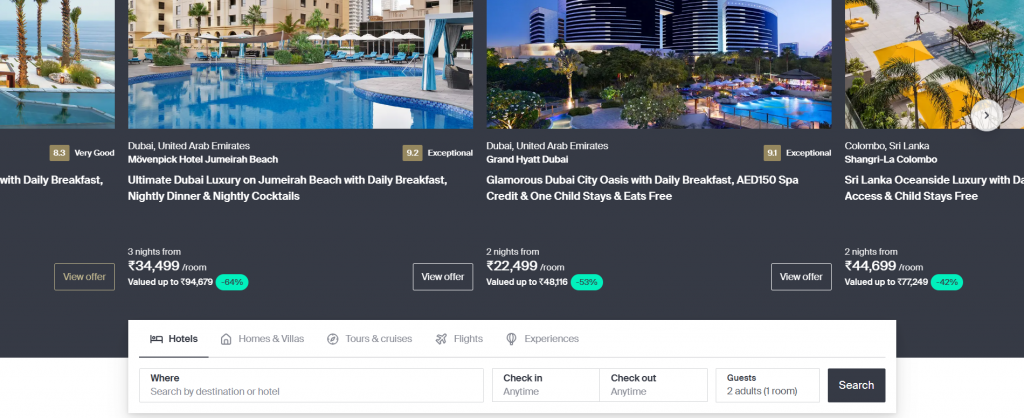Click the Where destination search field
The height and width of the screenshot is (418, 1024).
311,385
